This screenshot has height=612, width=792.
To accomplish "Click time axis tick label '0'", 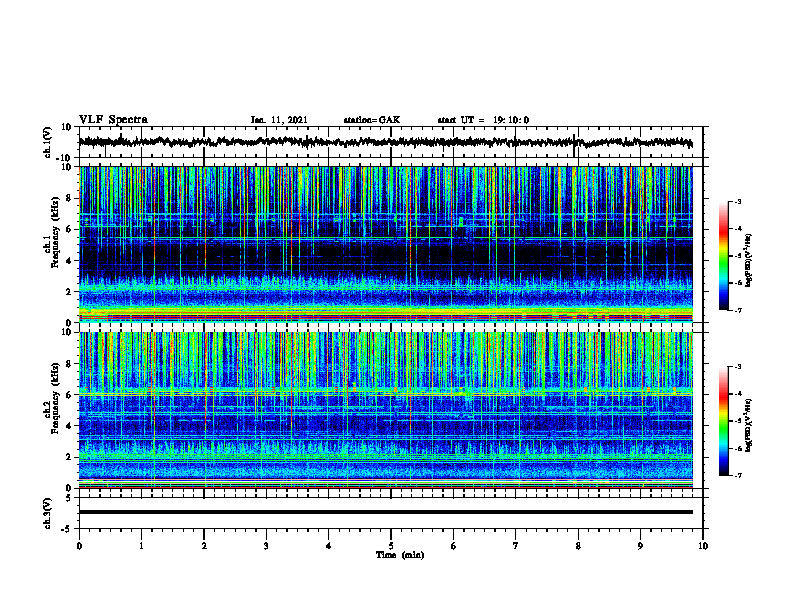I will pos(79,546).
